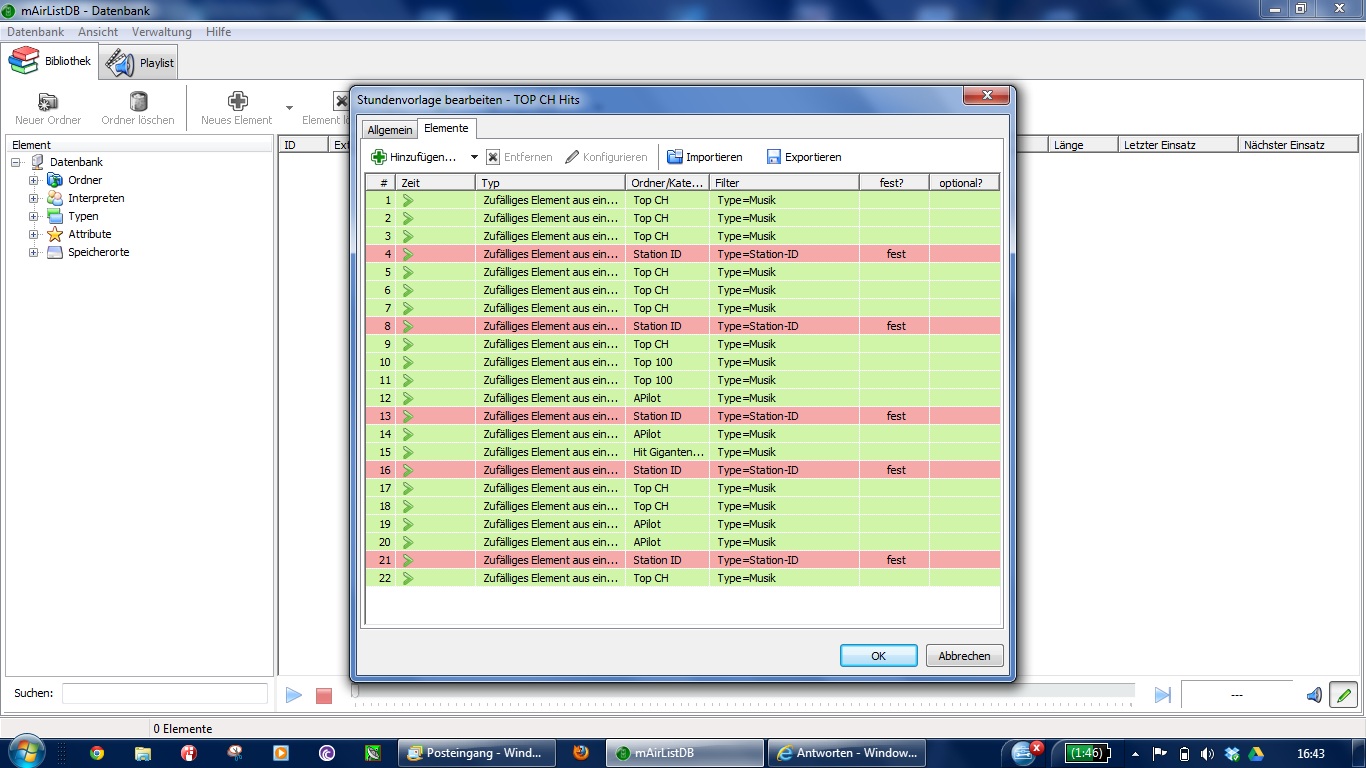Image resolution: width=1366 pixels, height=768 pixels.
Task: Switch to the Allgemein tab
Action: click(389, 130)
